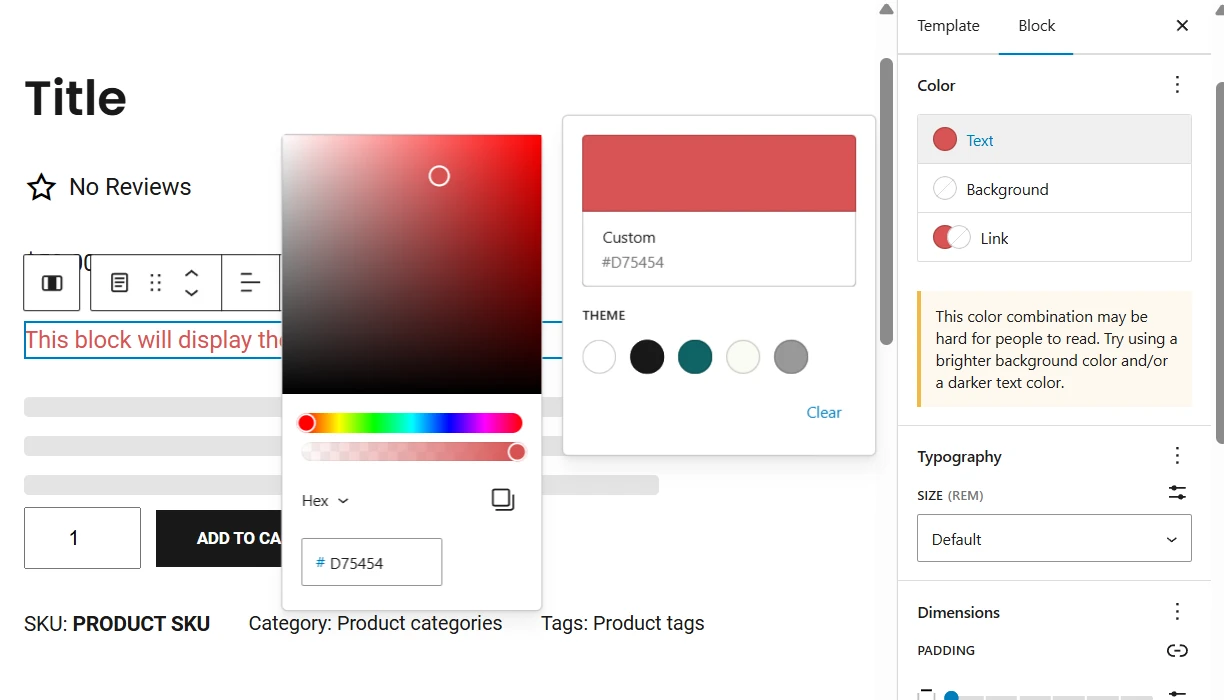This screenshot has width=1224, height=700.
Task: Copy the hex color value
Action: tap(502, 500)
